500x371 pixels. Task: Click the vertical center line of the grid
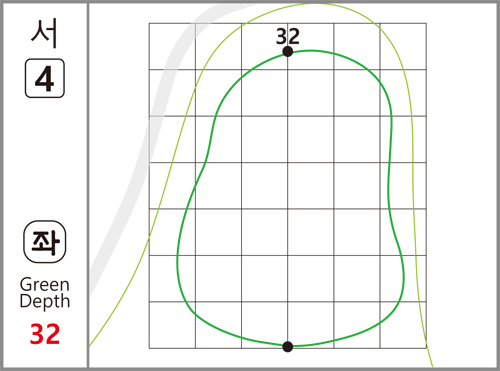coord(288,200)
